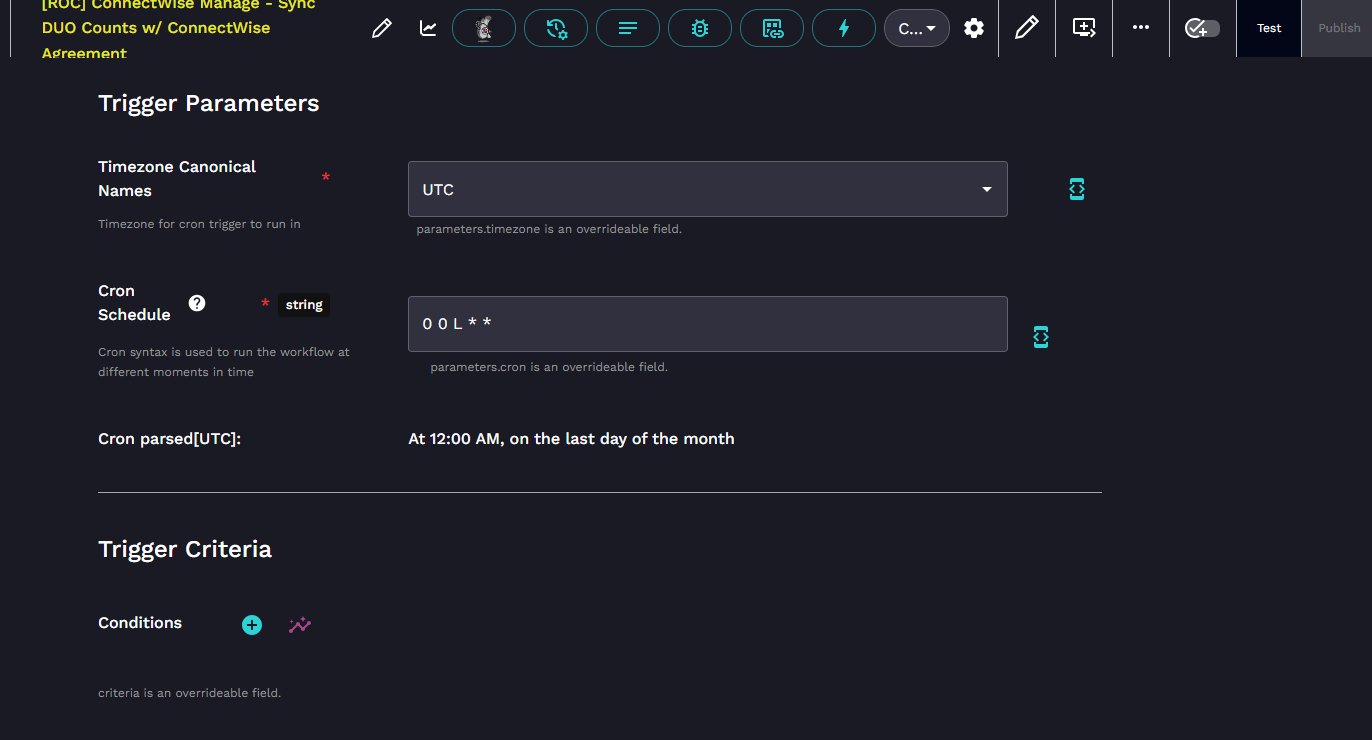Screen dimensions: 1372x740
Task: Open the bug debug icon
Action: (x=700, y=29)
